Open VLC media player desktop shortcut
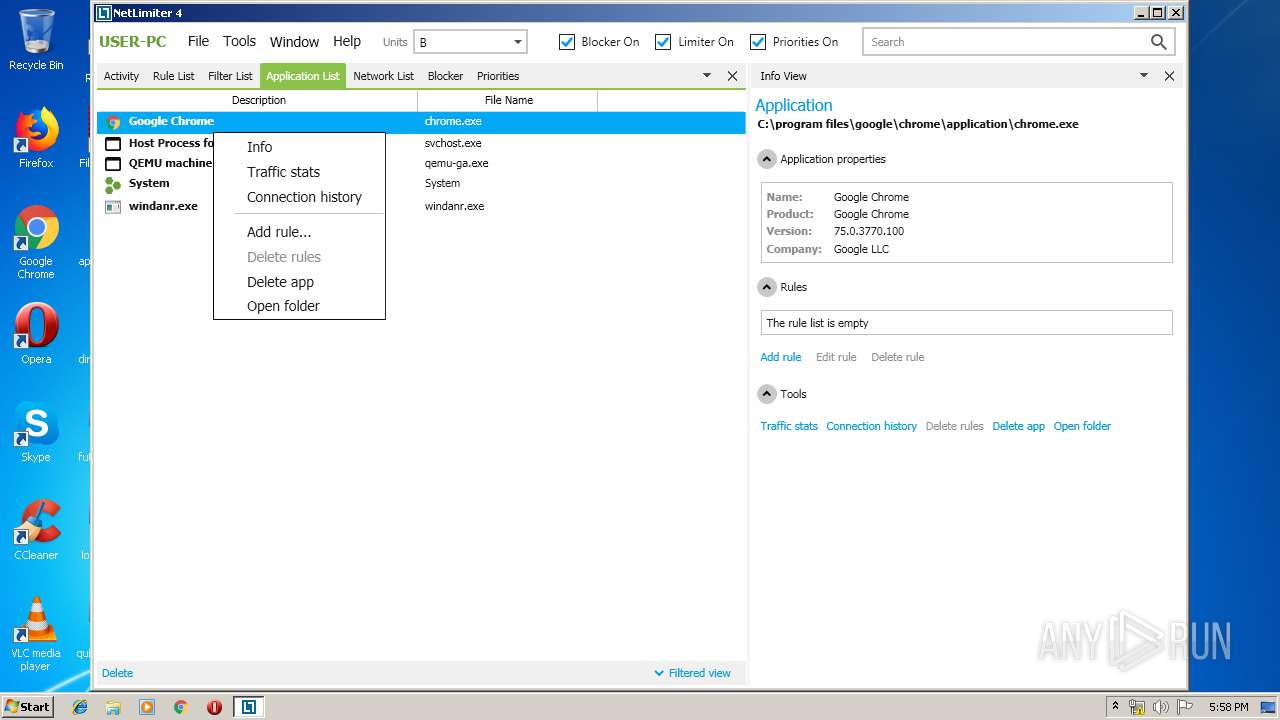This screenshot has width=1280, height=720. tap(36, 634)
